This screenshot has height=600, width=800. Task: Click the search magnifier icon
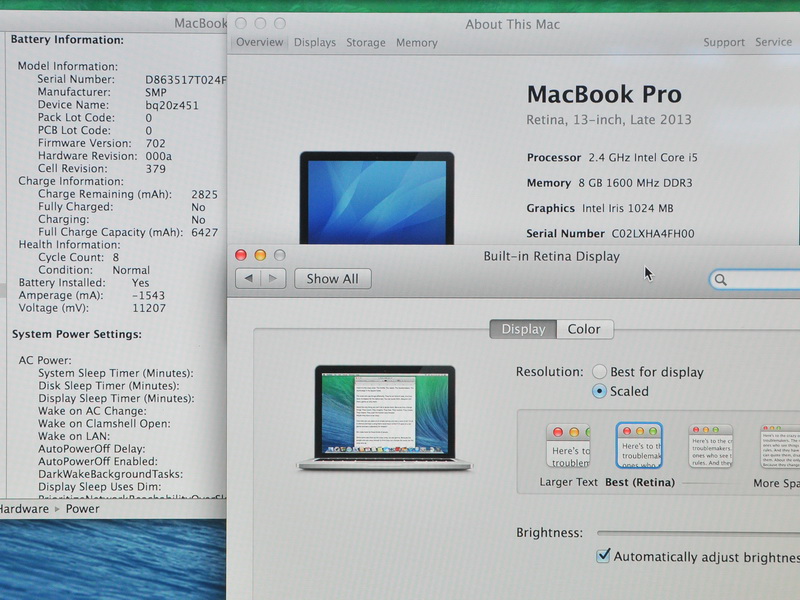[x=720, y=280]
